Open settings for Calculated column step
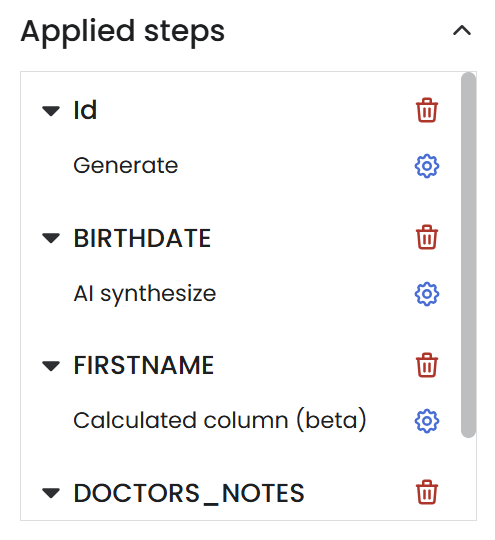The image size is (495, 540). click(426, 421)
